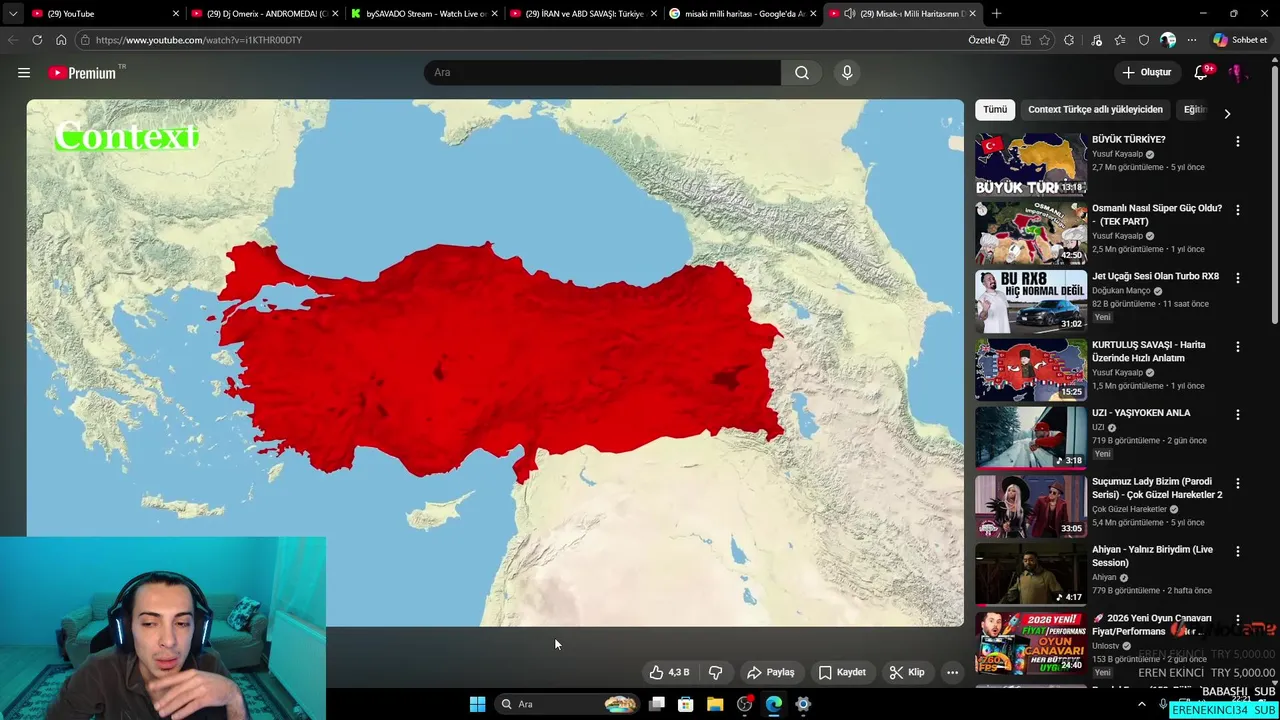This screenshot has height=720, width=1280.
Task: Open a new browser tab
Action: coord(996,14)
